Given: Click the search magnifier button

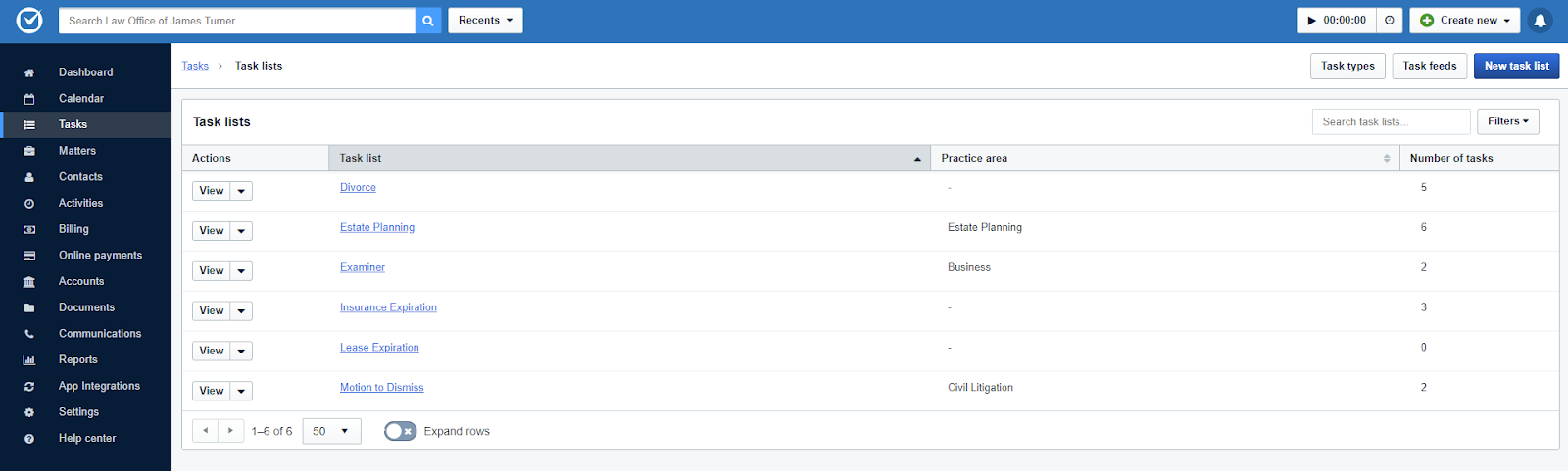Looking at the screenshot, I should 428,21.
